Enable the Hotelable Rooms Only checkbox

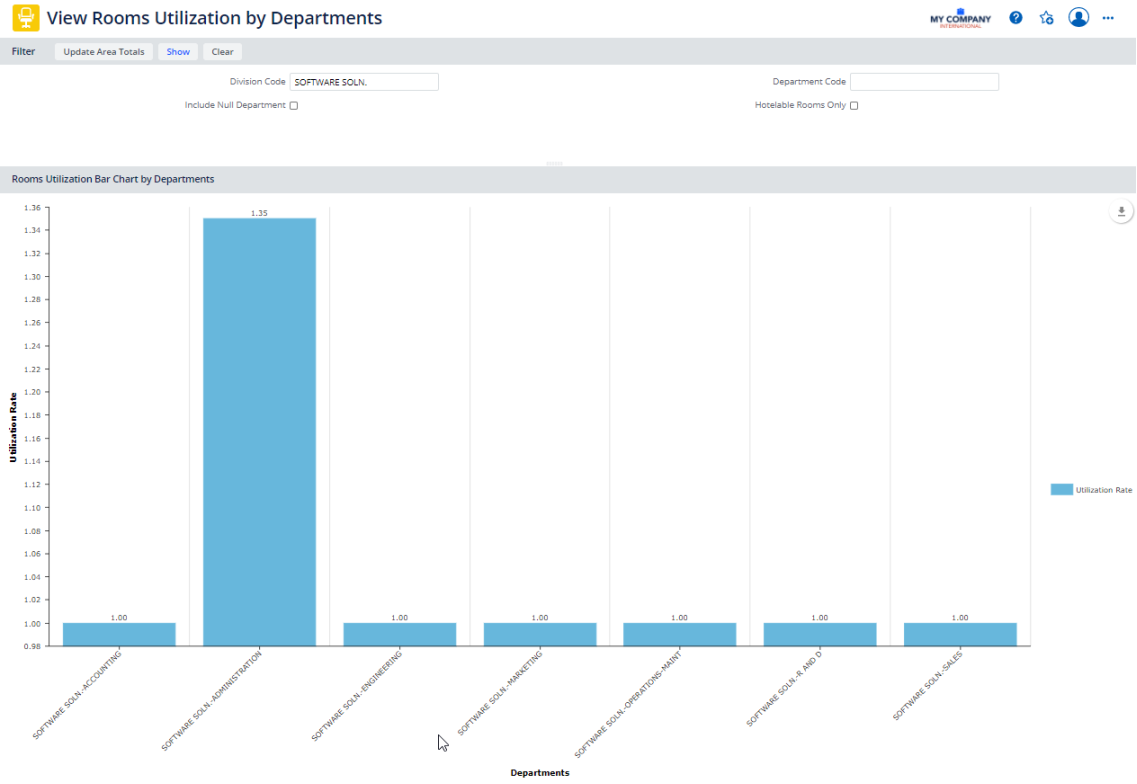click(x=853, y=105)
